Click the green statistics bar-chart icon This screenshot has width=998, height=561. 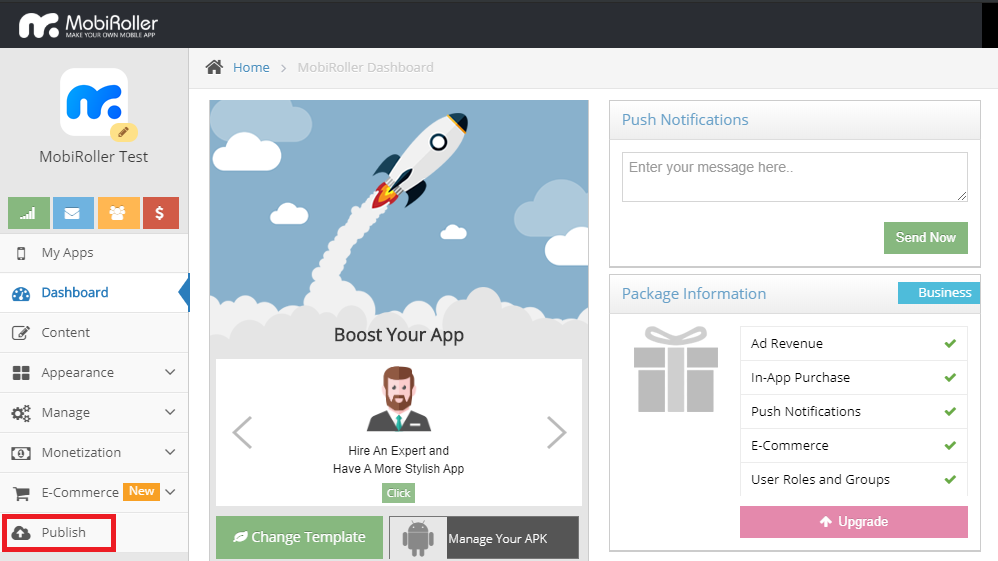coord(29,213)
